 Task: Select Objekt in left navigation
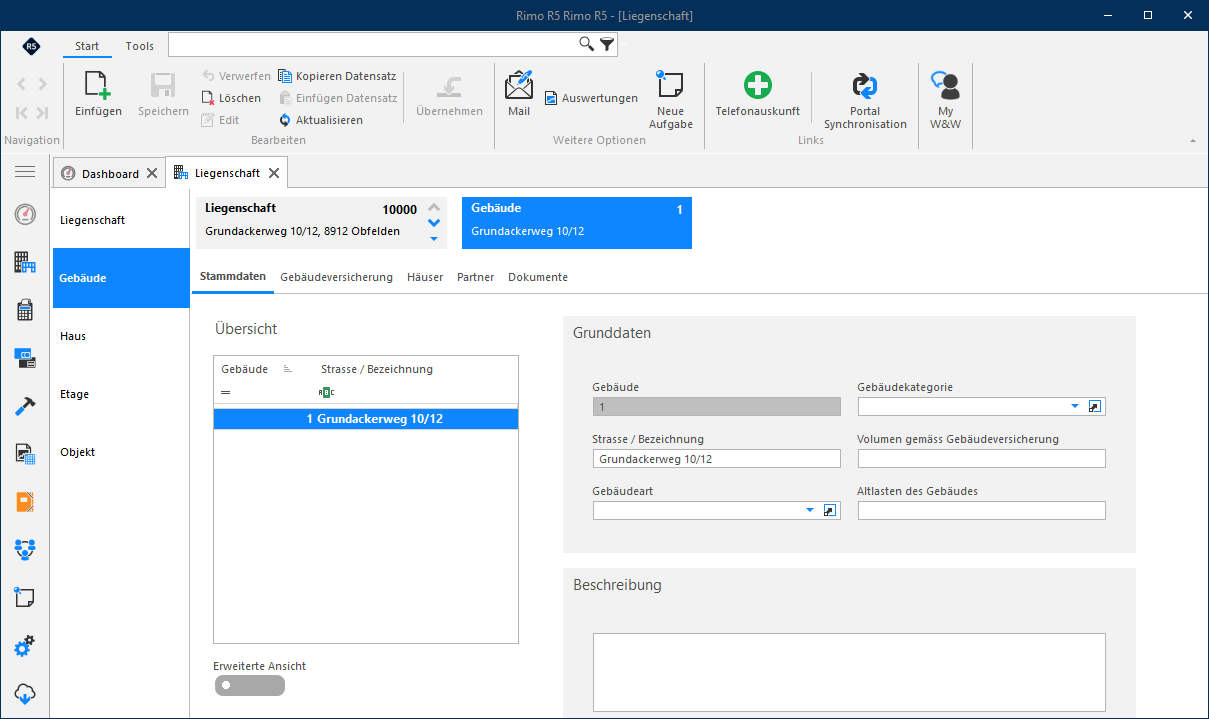click(120, 452)
